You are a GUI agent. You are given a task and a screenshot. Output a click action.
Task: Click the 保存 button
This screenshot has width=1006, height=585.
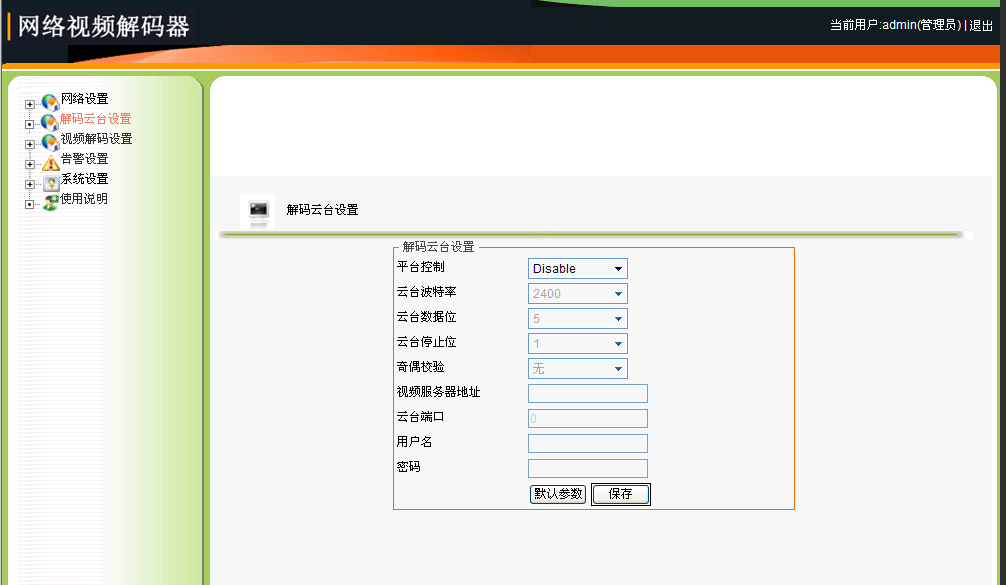[x=620, y=494]
